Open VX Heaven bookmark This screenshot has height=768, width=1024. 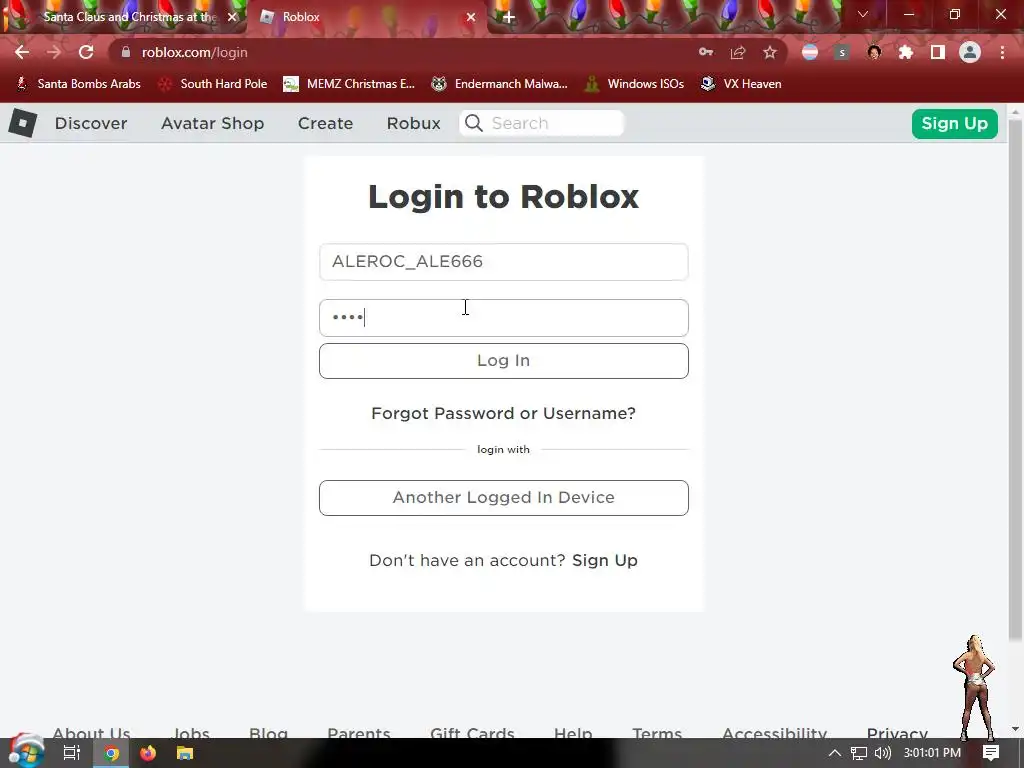[741, 84]
